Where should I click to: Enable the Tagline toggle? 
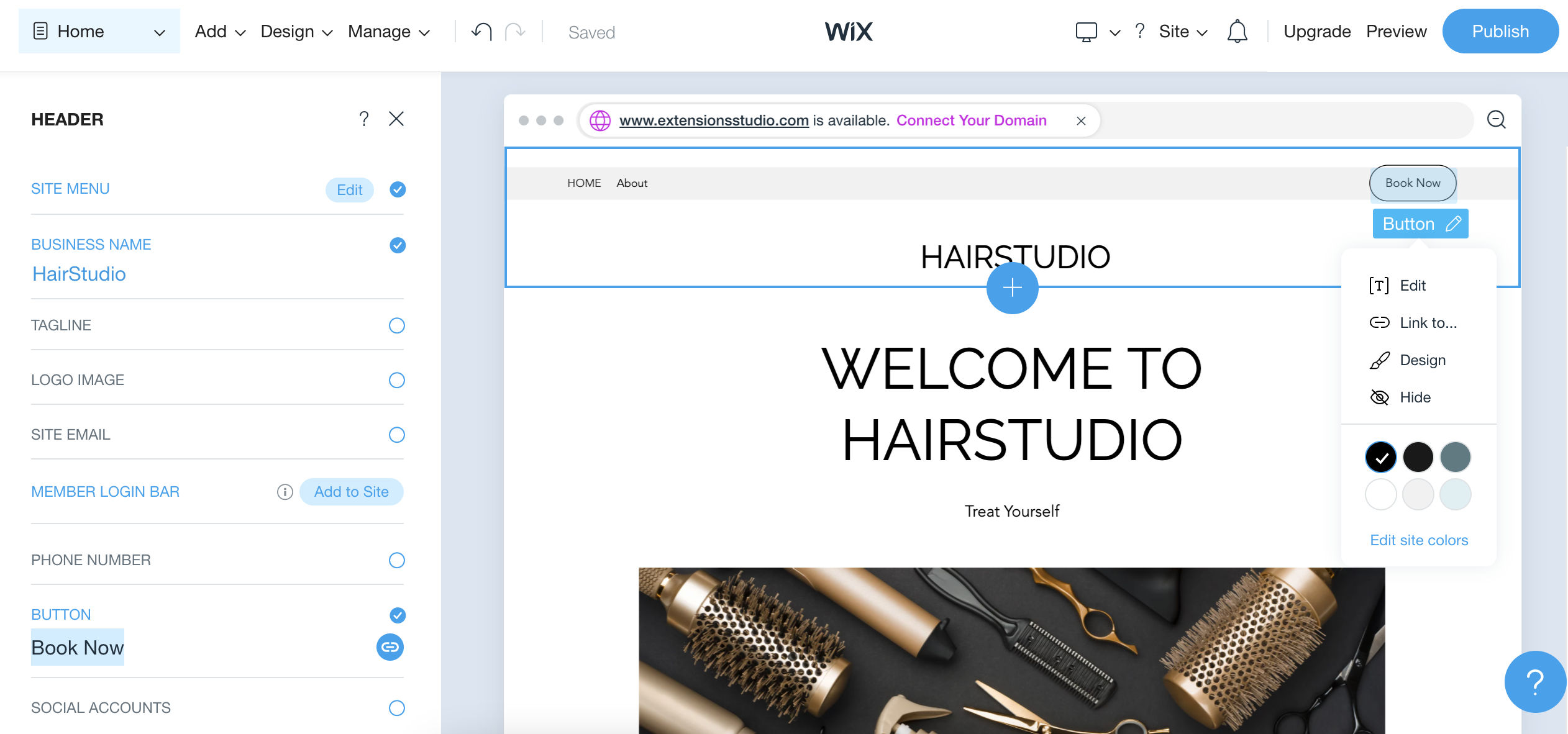point(396,325)
